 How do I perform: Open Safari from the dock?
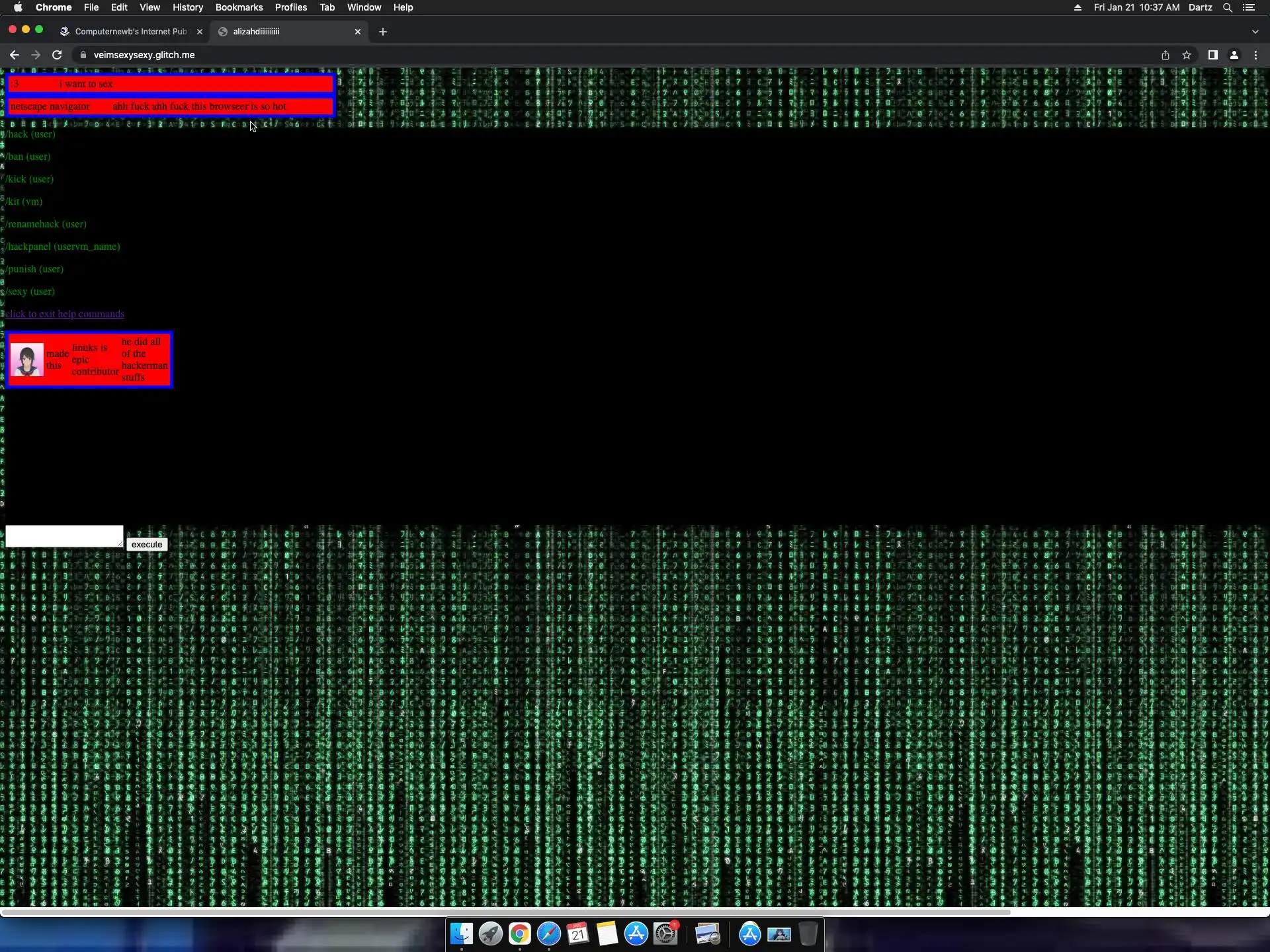(548, 933)
